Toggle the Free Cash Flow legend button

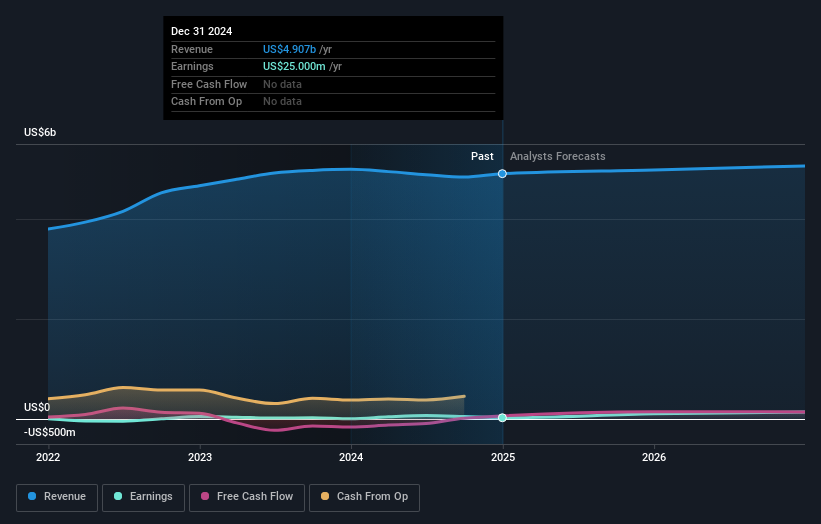coord(247,497)
